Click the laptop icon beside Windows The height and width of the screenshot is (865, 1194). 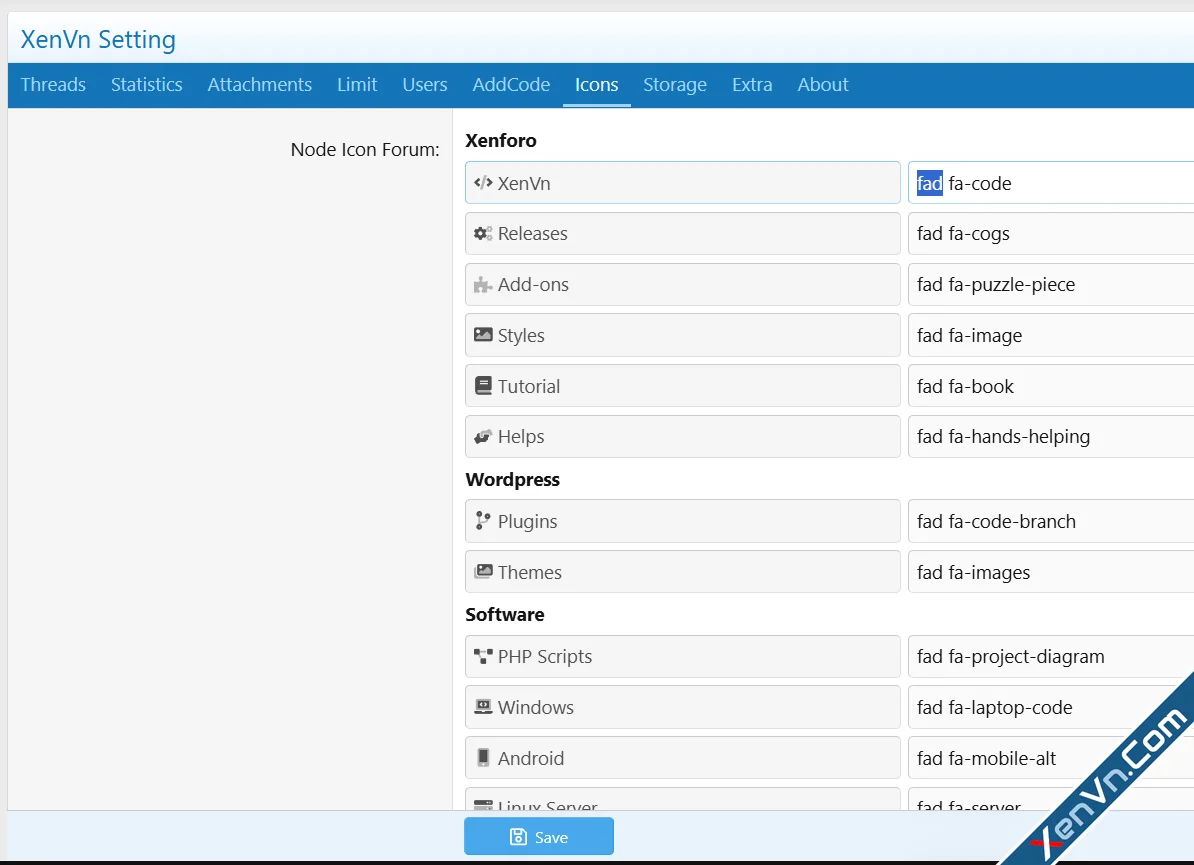click(483, 707)
